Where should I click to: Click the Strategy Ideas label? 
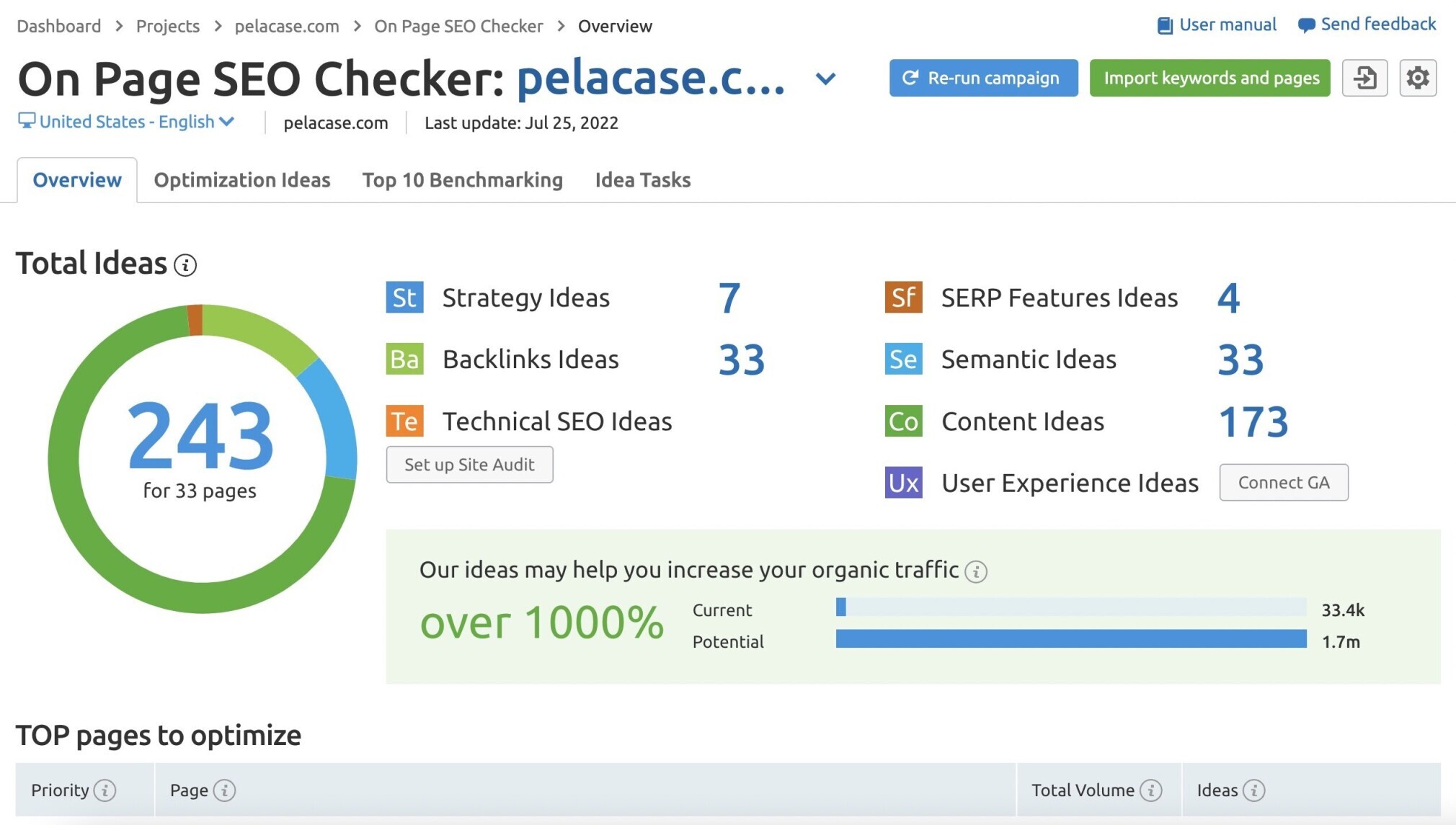click(x=526, y=298)
